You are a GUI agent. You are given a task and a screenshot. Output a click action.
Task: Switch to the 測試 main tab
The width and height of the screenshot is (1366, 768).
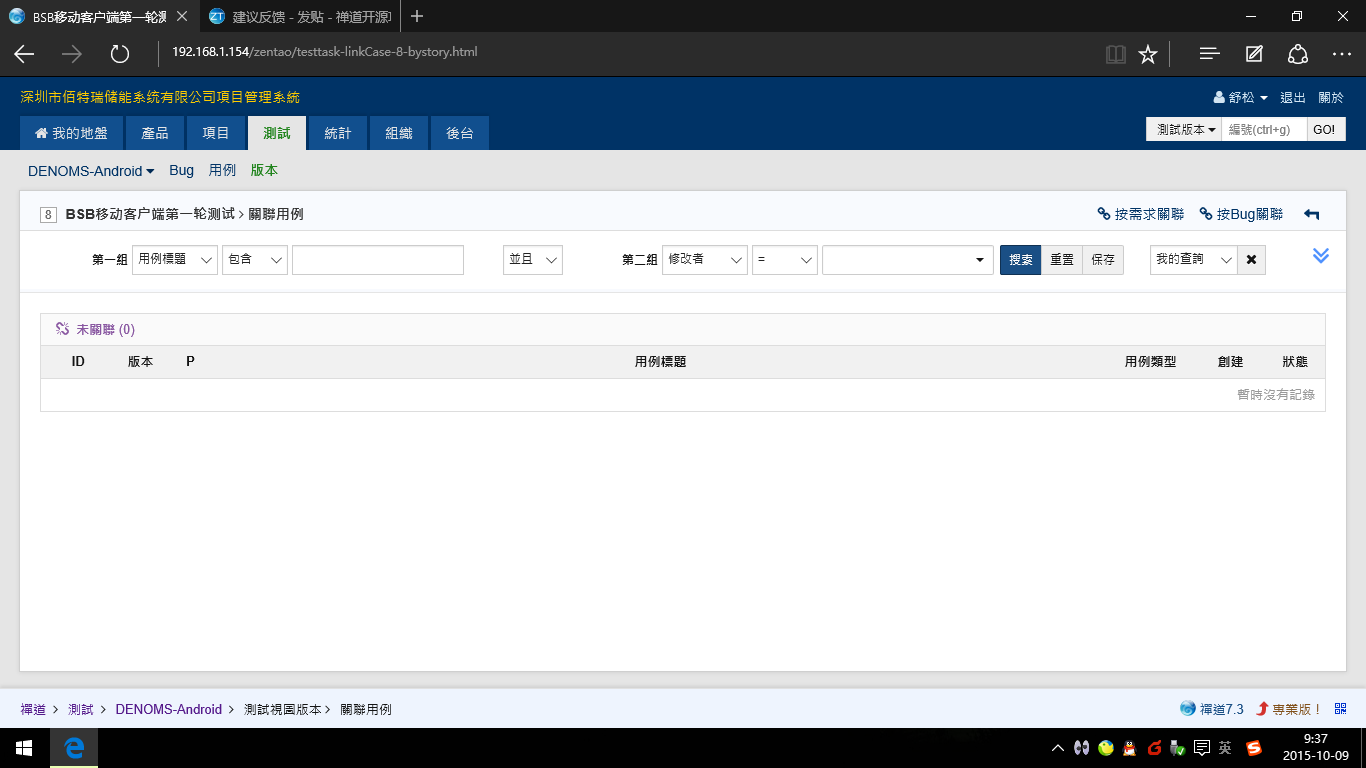277,133
